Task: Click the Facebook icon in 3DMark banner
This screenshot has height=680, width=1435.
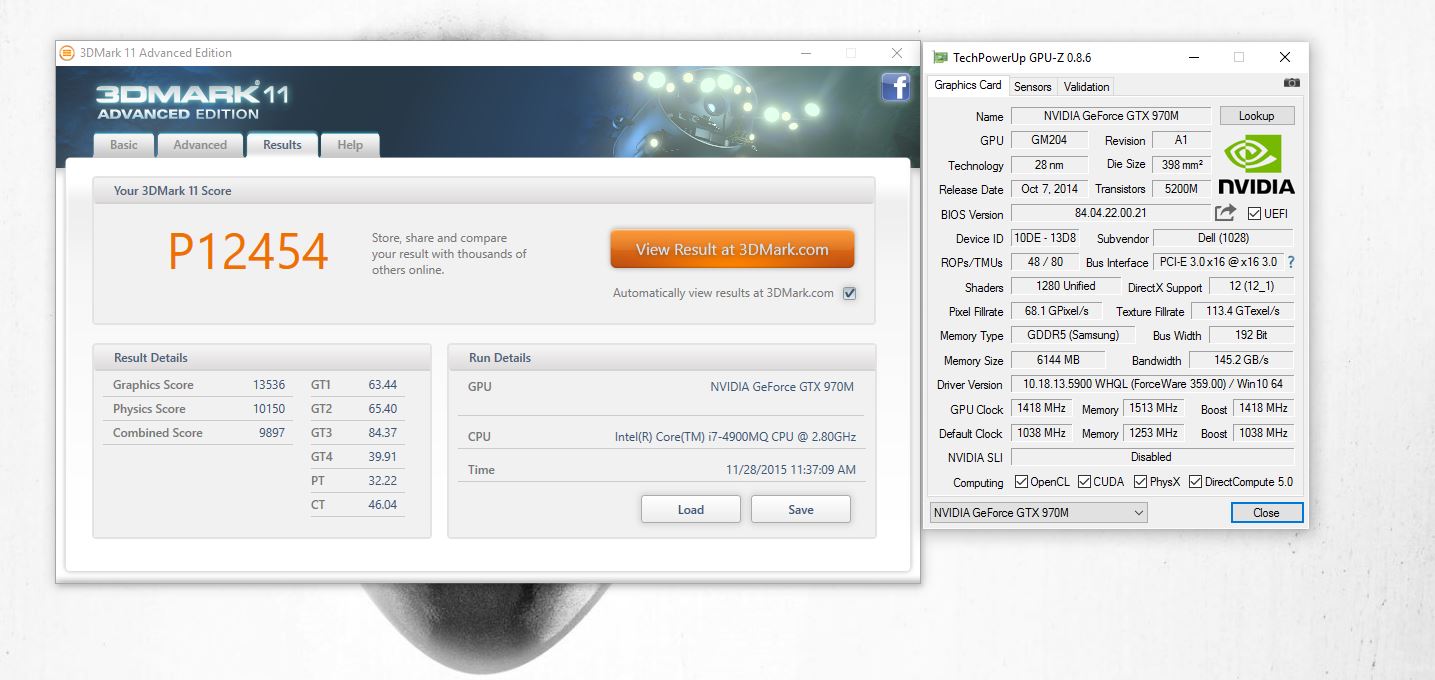Action: click(895, 88)
